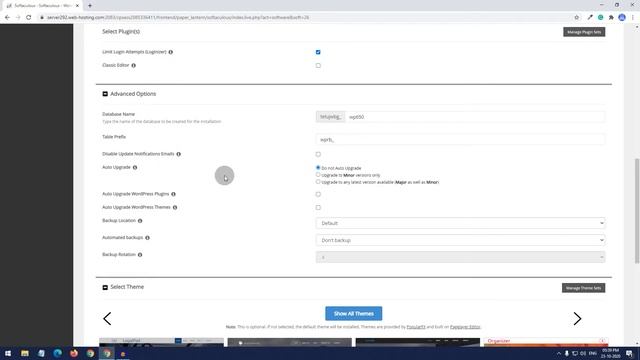Open the Backup Rotation dropdown
640x360 pixels.
click(x=460, y=257)
